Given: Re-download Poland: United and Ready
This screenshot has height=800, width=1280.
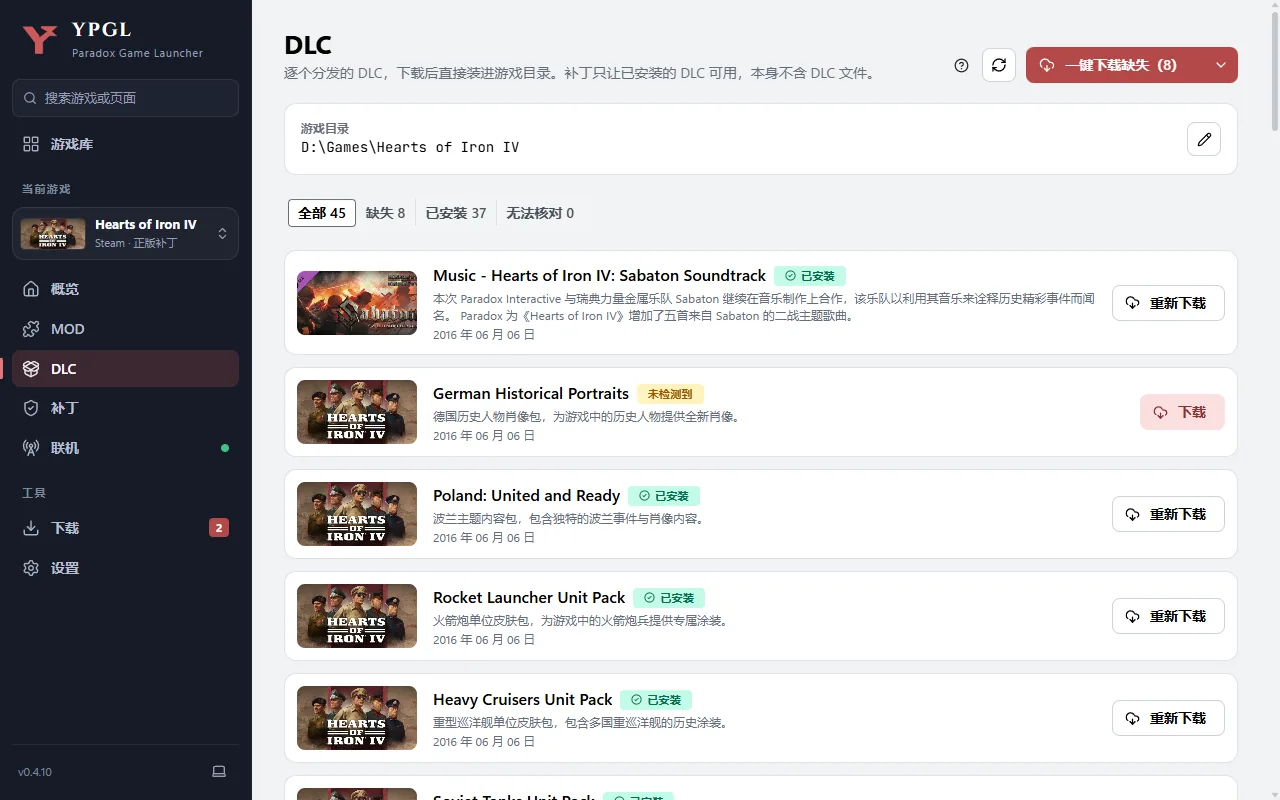Looking at the screenshot, I should coord(1168,514).
